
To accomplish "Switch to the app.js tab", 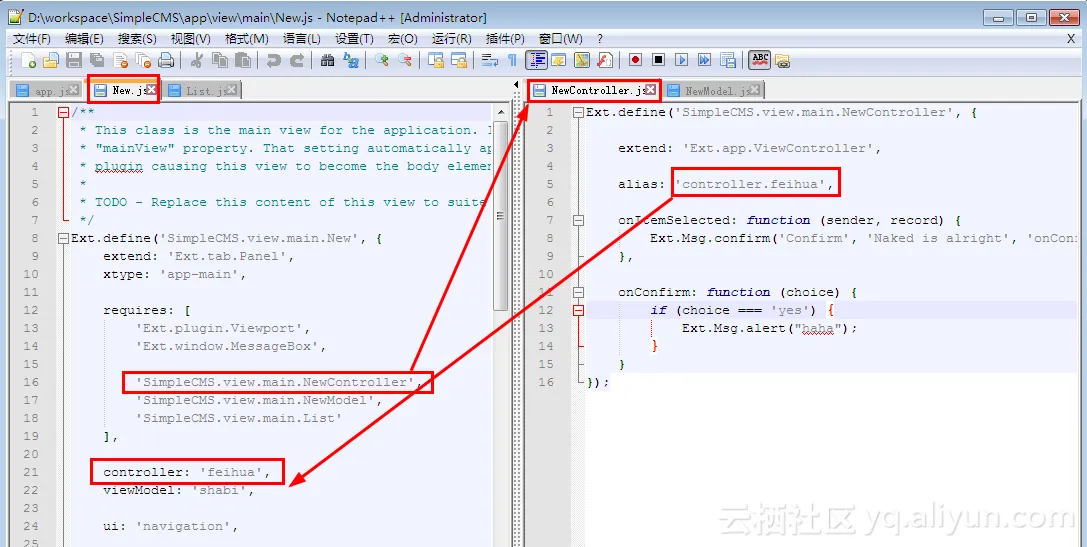I will coord(44,91).
